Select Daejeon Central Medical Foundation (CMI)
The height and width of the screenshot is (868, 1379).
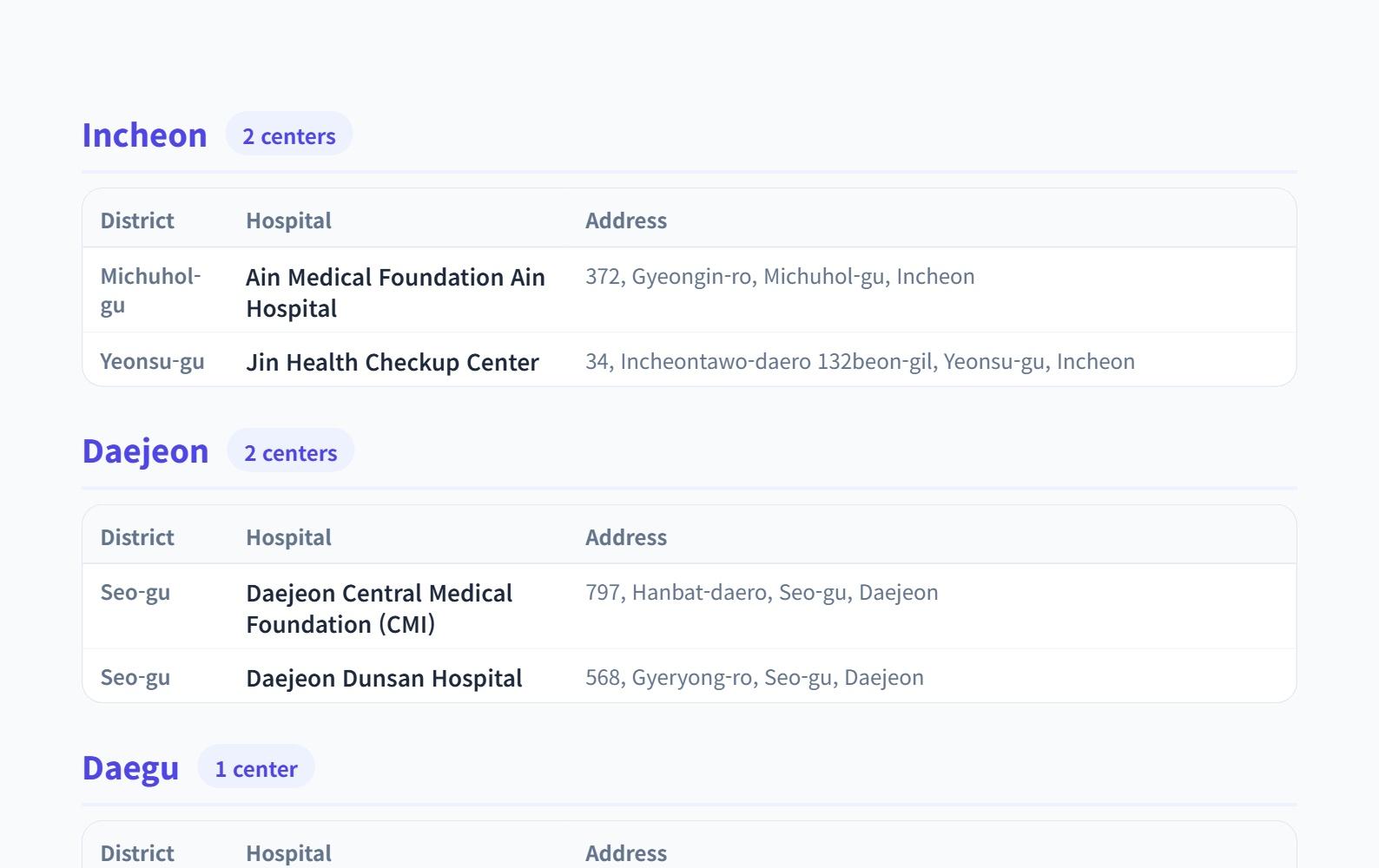(x=379, y=608)
